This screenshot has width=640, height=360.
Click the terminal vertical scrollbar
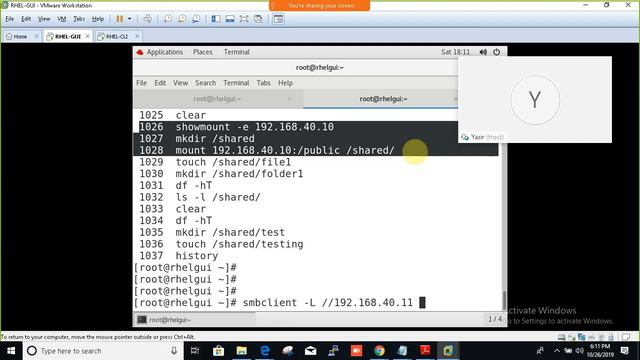click(x=504, y=301)
